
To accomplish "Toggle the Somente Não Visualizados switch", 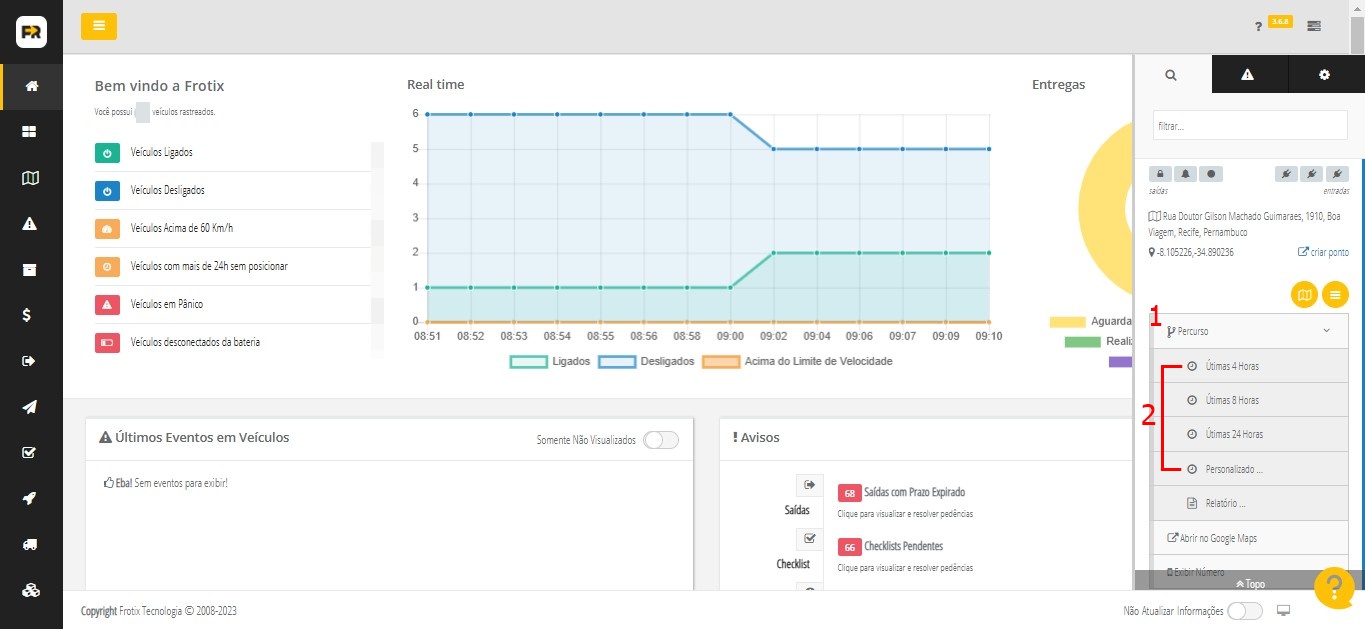I will (661, 440).
